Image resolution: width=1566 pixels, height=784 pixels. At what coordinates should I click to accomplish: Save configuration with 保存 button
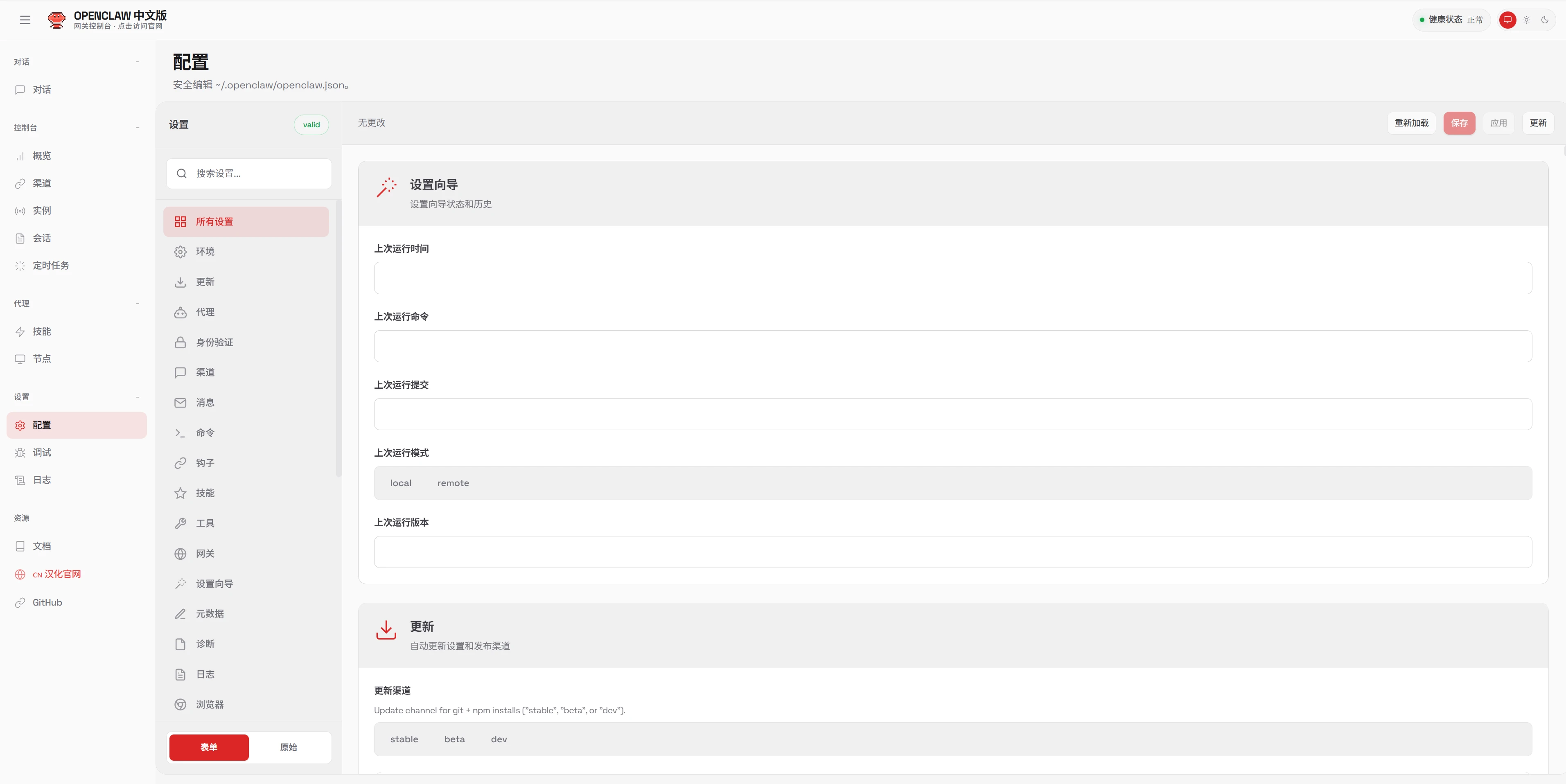(1459, 123)
